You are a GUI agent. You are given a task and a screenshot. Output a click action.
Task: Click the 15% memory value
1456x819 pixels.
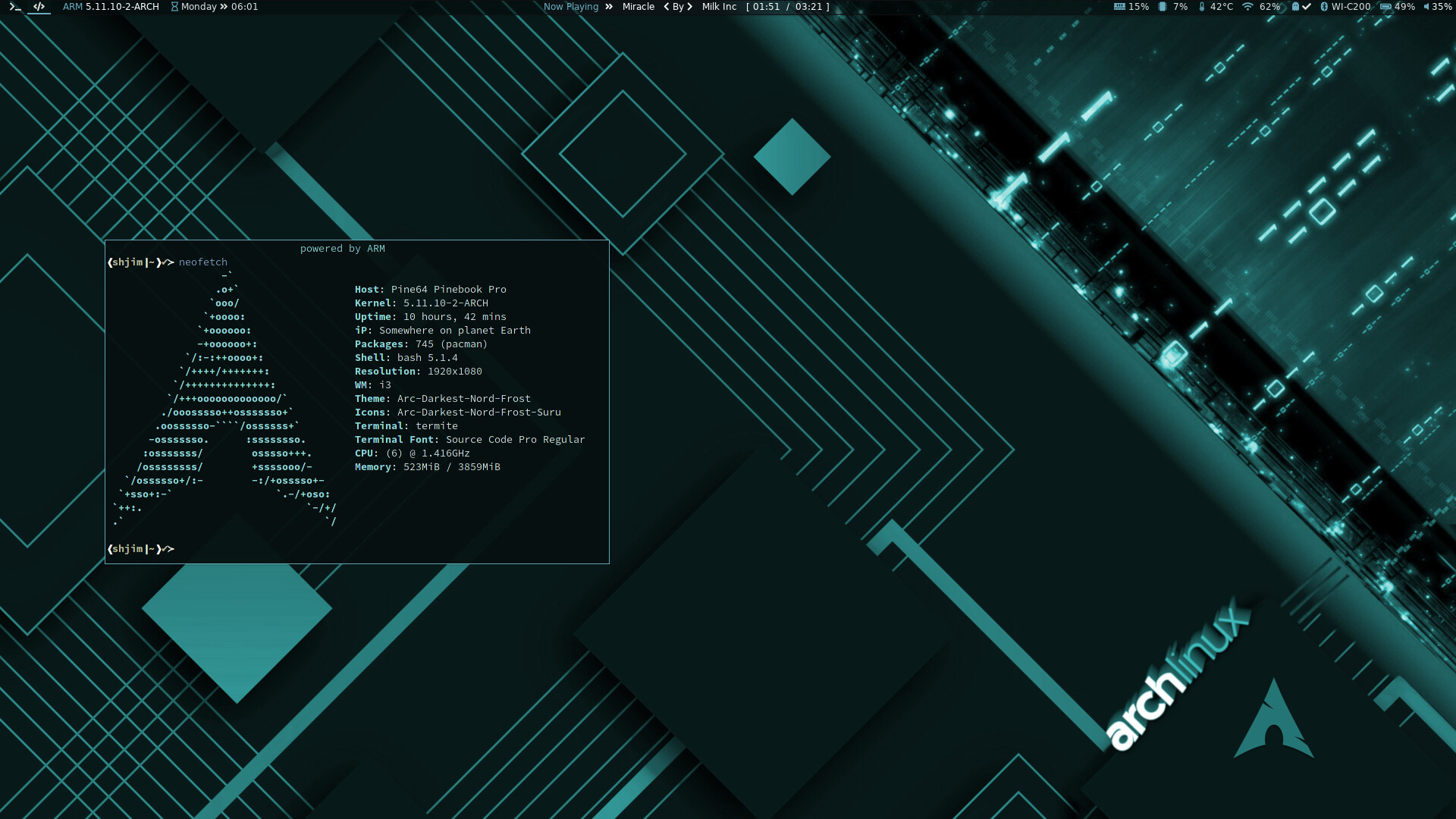pyautogui.click(x=1139, y=7)
